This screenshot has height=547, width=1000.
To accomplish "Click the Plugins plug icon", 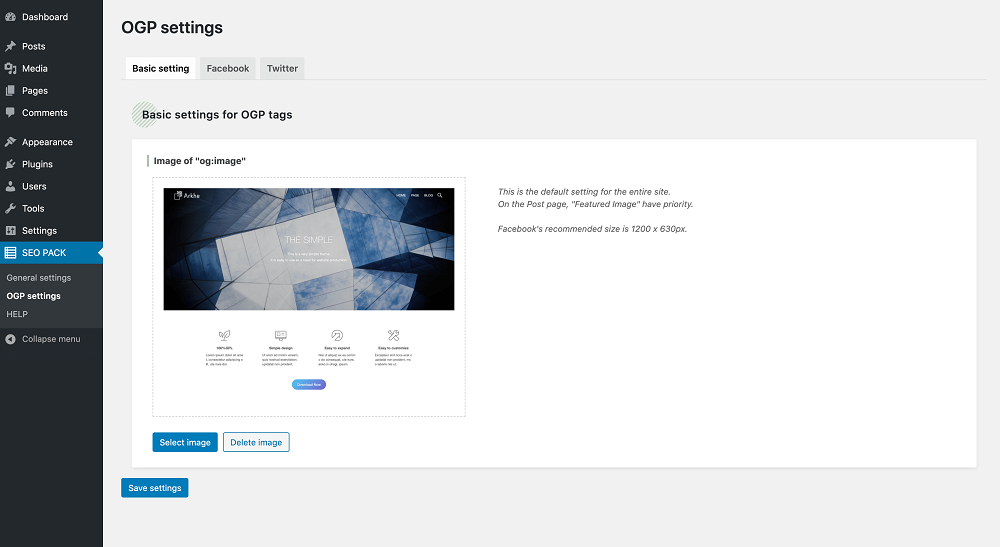I will (10, 164).
